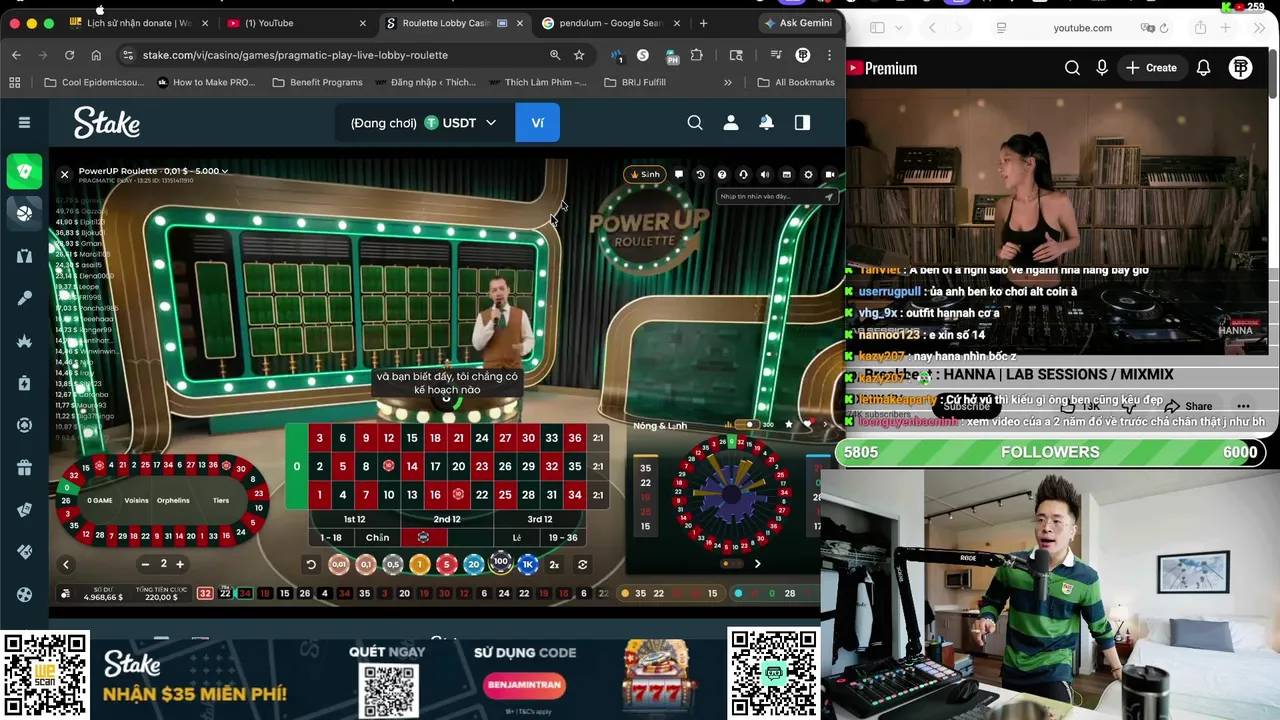Viewport: 1280px width, 720px height.
Task: Select the 100 chip
Action: pos(501,563)
